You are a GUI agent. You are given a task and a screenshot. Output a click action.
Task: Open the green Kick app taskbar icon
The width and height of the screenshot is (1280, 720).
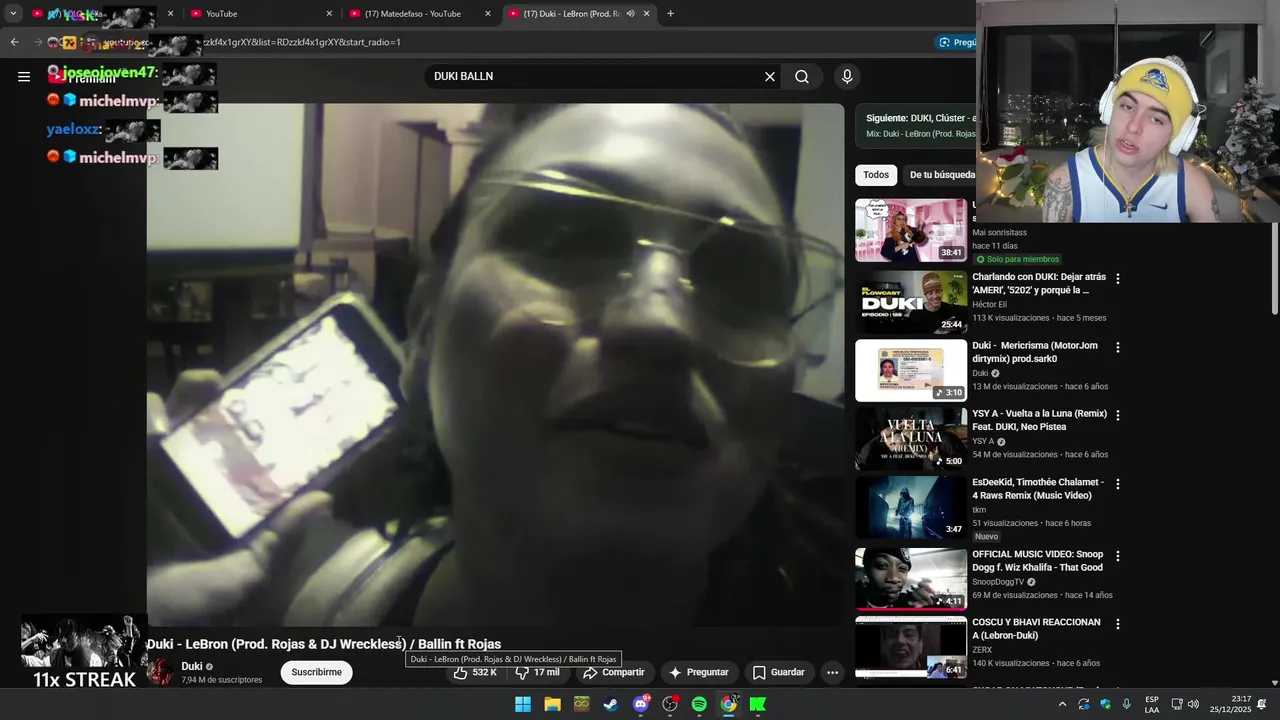pyautogui.click(x=758, y=704)
